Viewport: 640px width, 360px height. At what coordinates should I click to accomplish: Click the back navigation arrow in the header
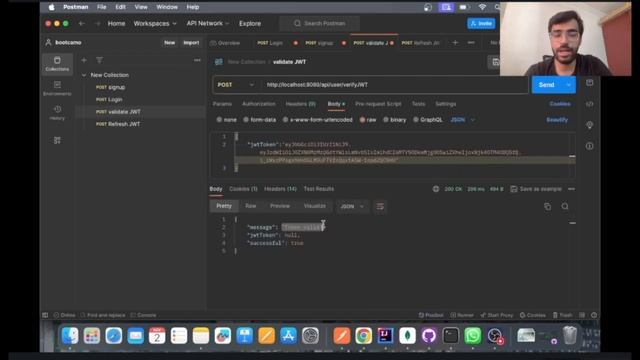[x=82, y=24]
